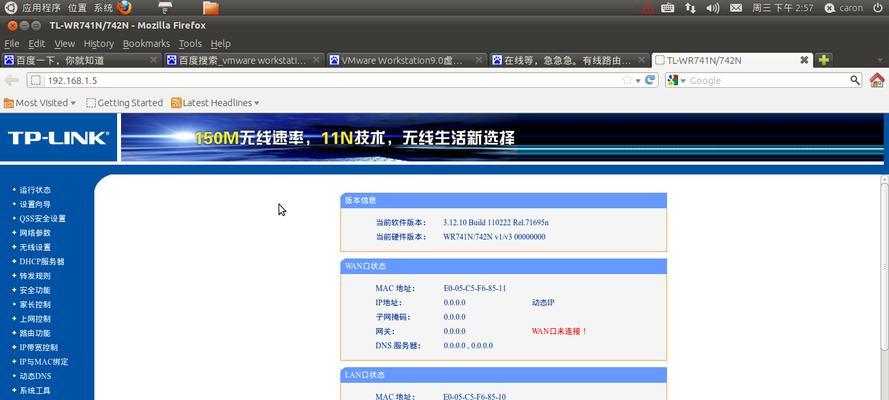Open the URL history dropdown arrow

click(x=638, y=81)
